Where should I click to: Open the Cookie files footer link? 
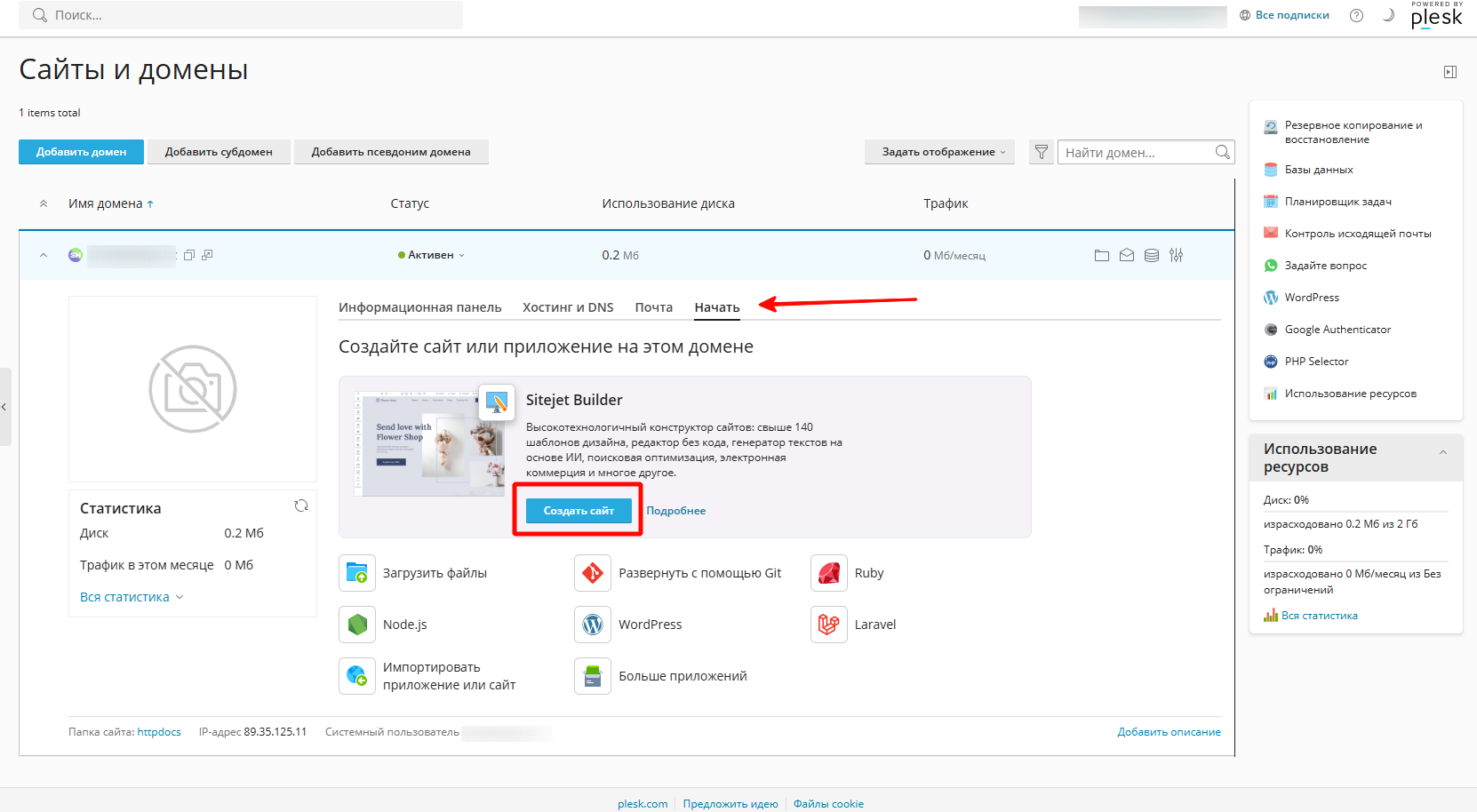tap(828, 804)
